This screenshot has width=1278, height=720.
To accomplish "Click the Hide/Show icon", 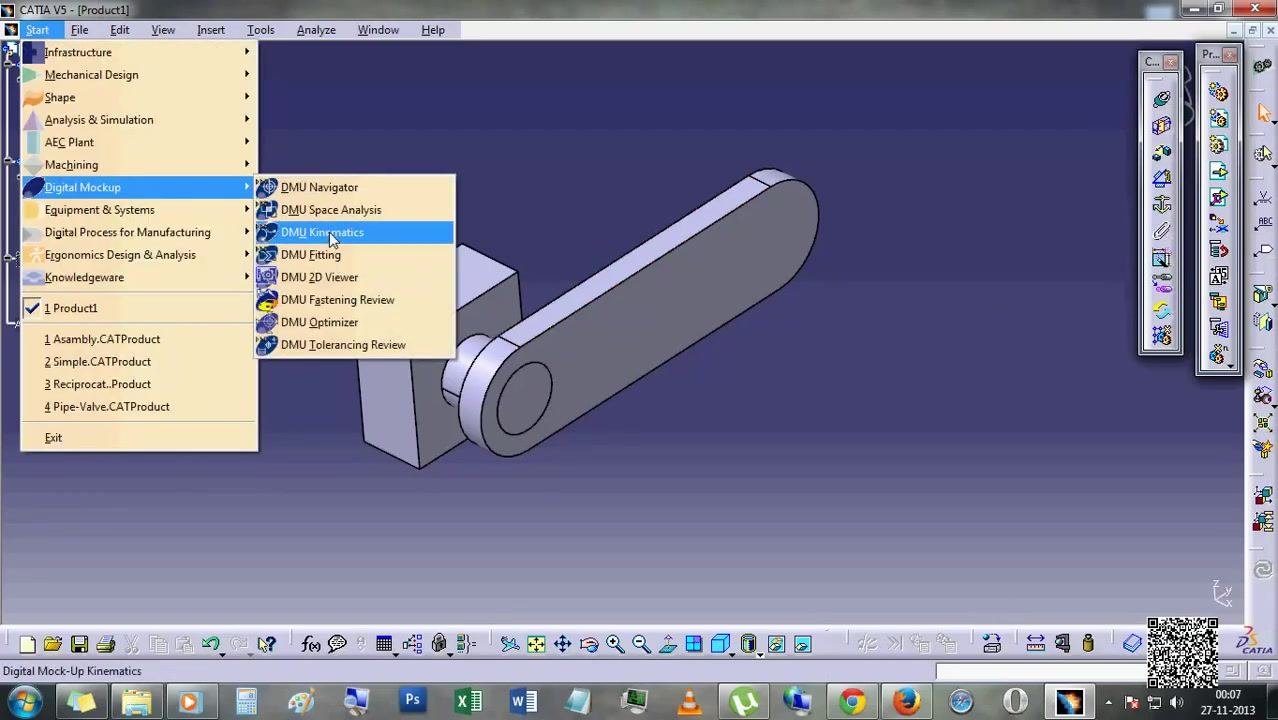I will coord(776,644).
